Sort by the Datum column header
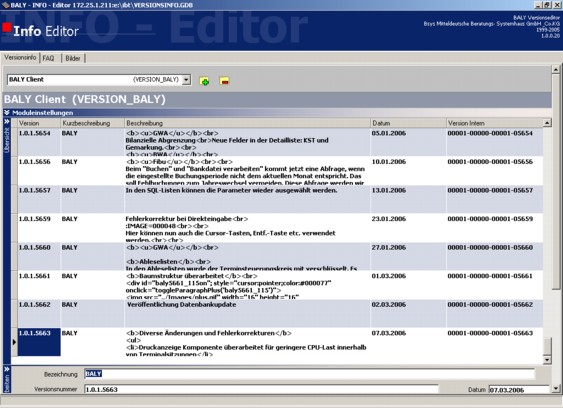 [x=408, y=123]
